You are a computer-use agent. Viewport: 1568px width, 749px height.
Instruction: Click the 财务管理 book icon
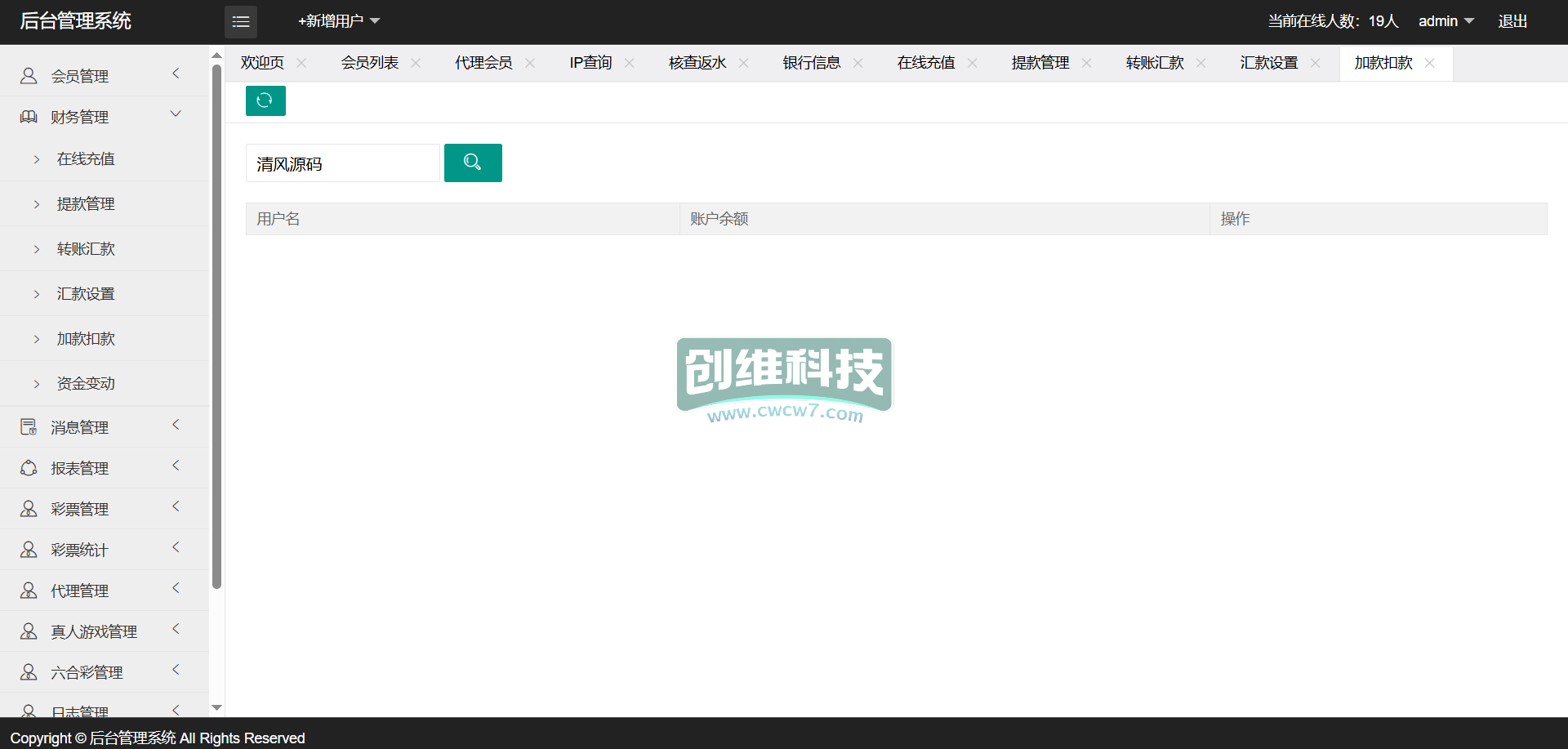tap(29, 117)
